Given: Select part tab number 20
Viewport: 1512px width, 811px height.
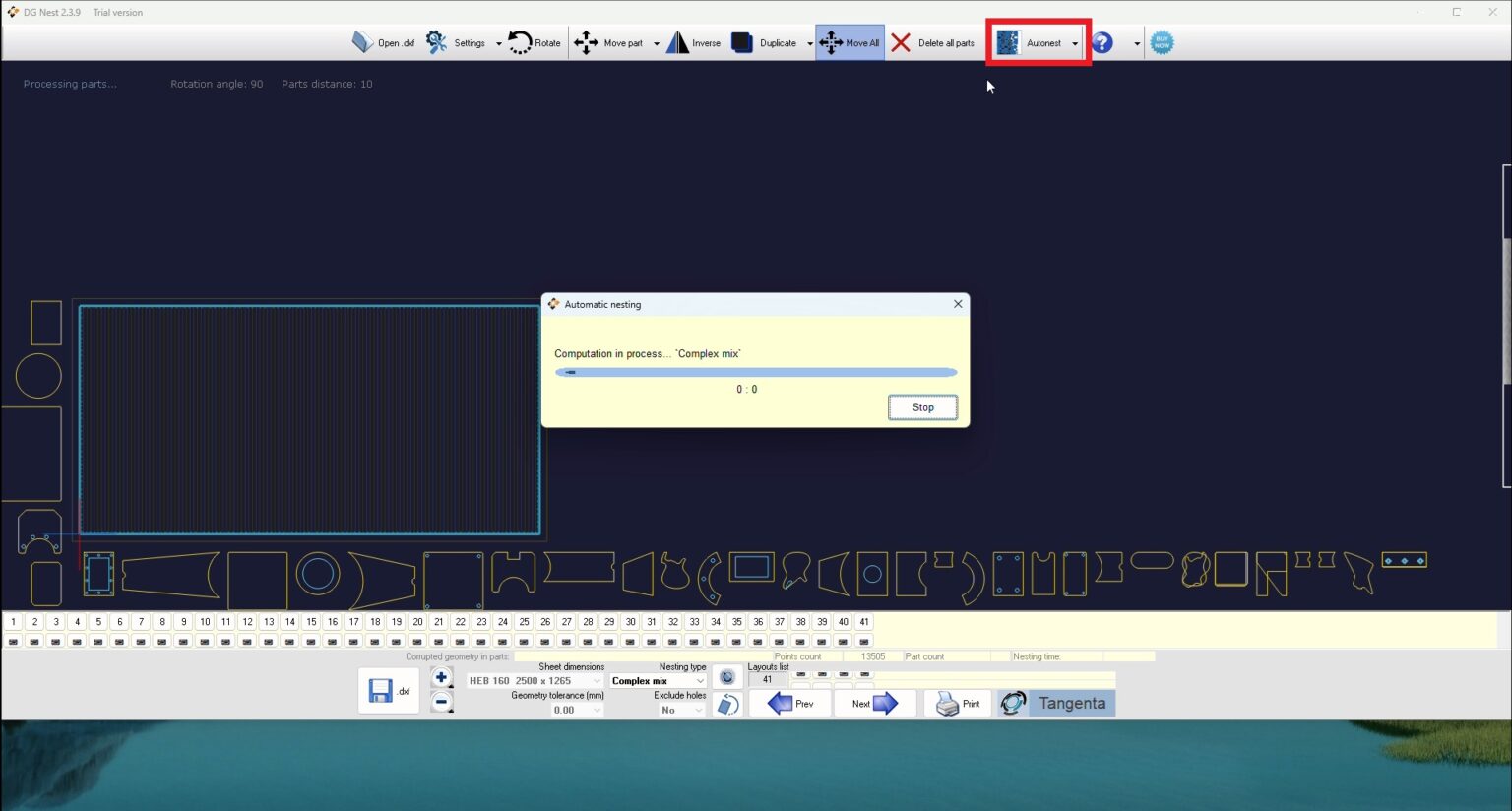Looking at the screenshot, I should click(417, 622).
